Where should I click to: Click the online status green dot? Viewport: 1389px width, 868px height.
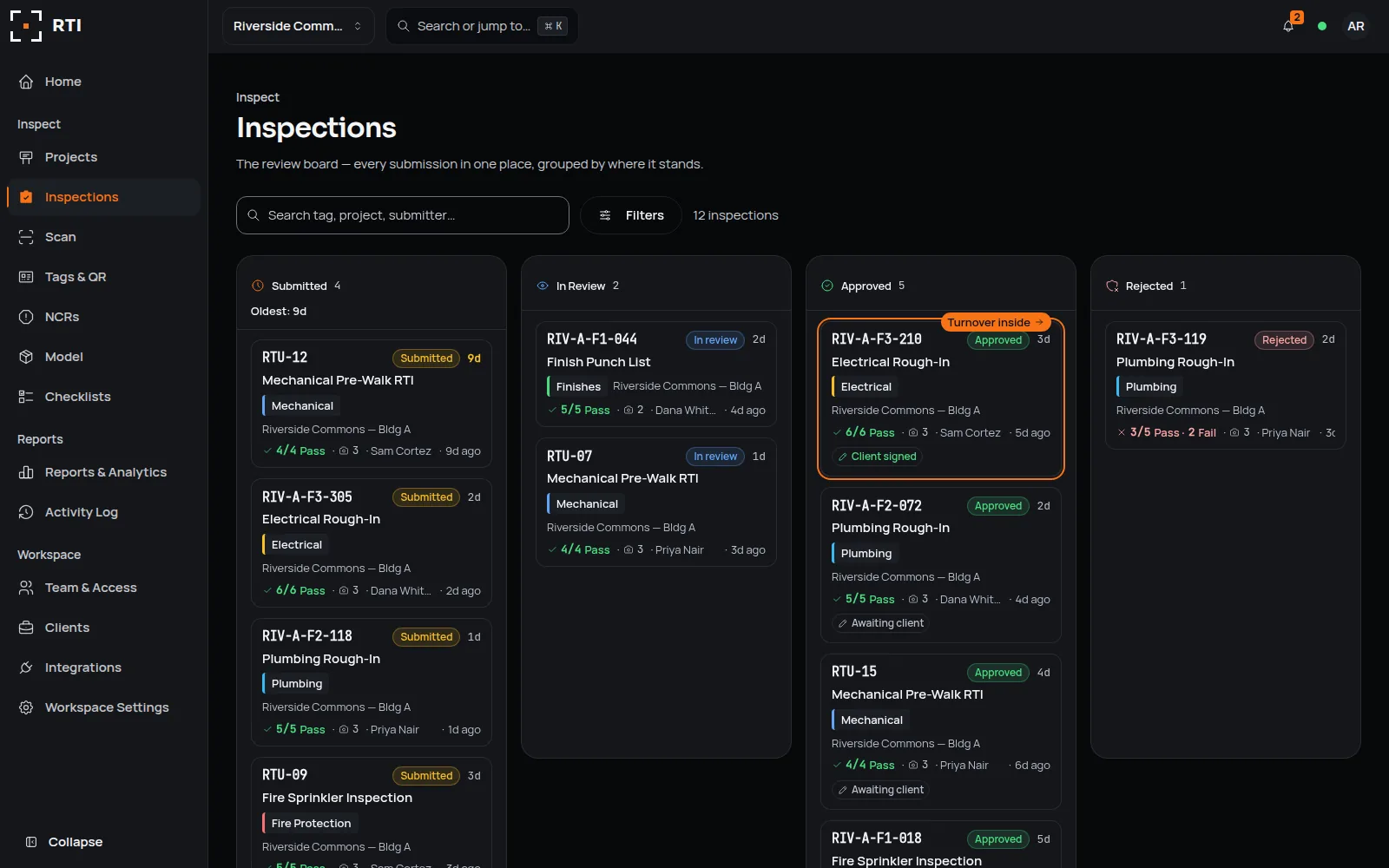click(1322, 26)
